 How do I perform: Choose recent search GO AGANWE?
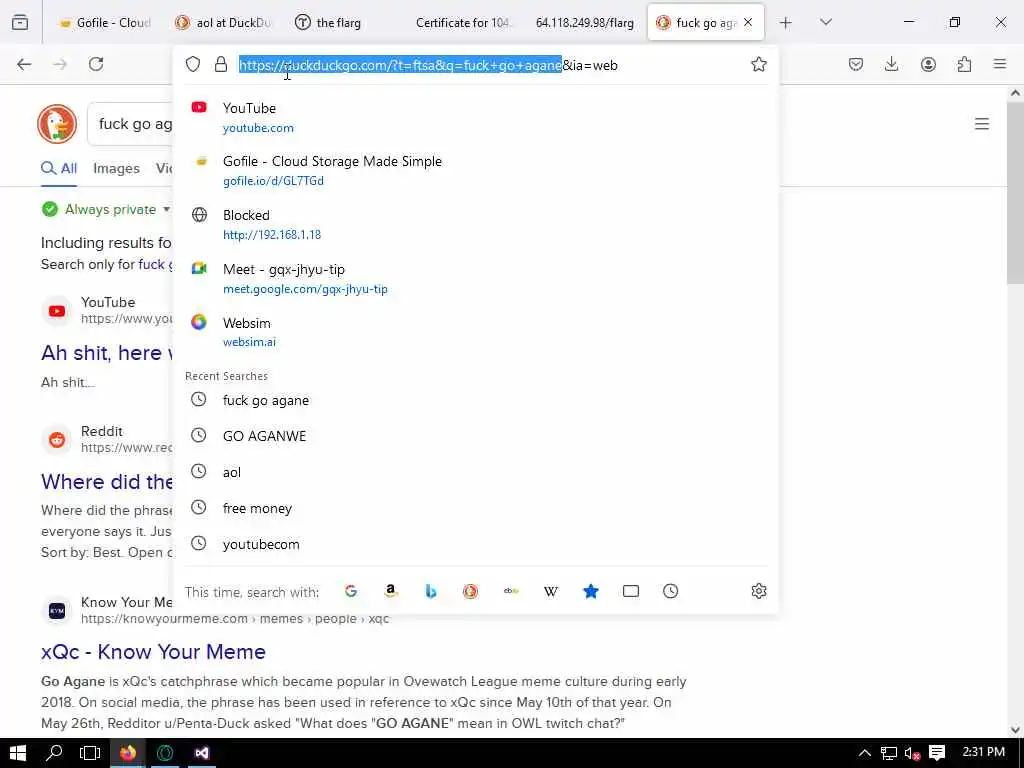point(477,436)
